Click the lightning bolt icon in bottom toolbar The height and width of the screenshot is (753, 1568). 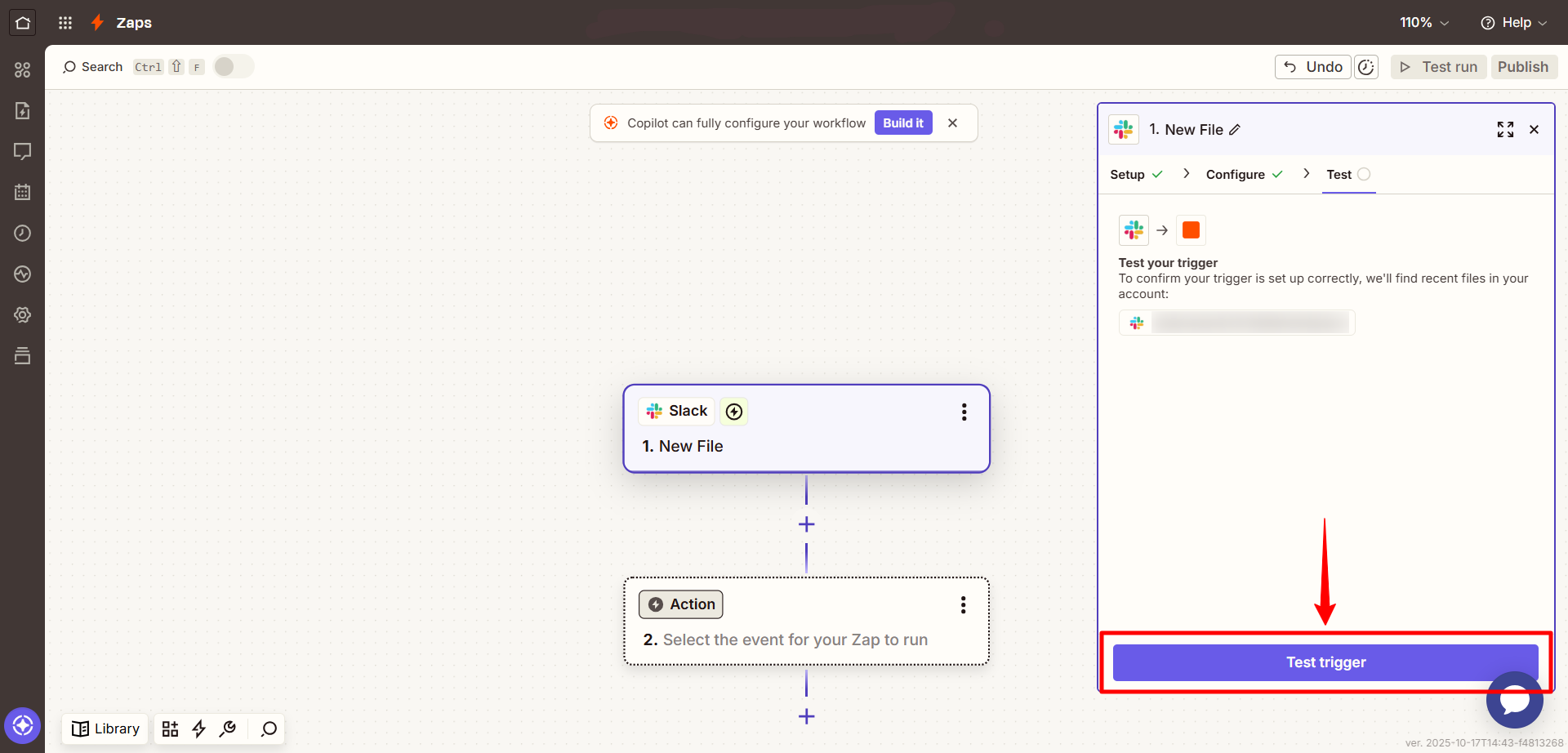coord(198,728)
